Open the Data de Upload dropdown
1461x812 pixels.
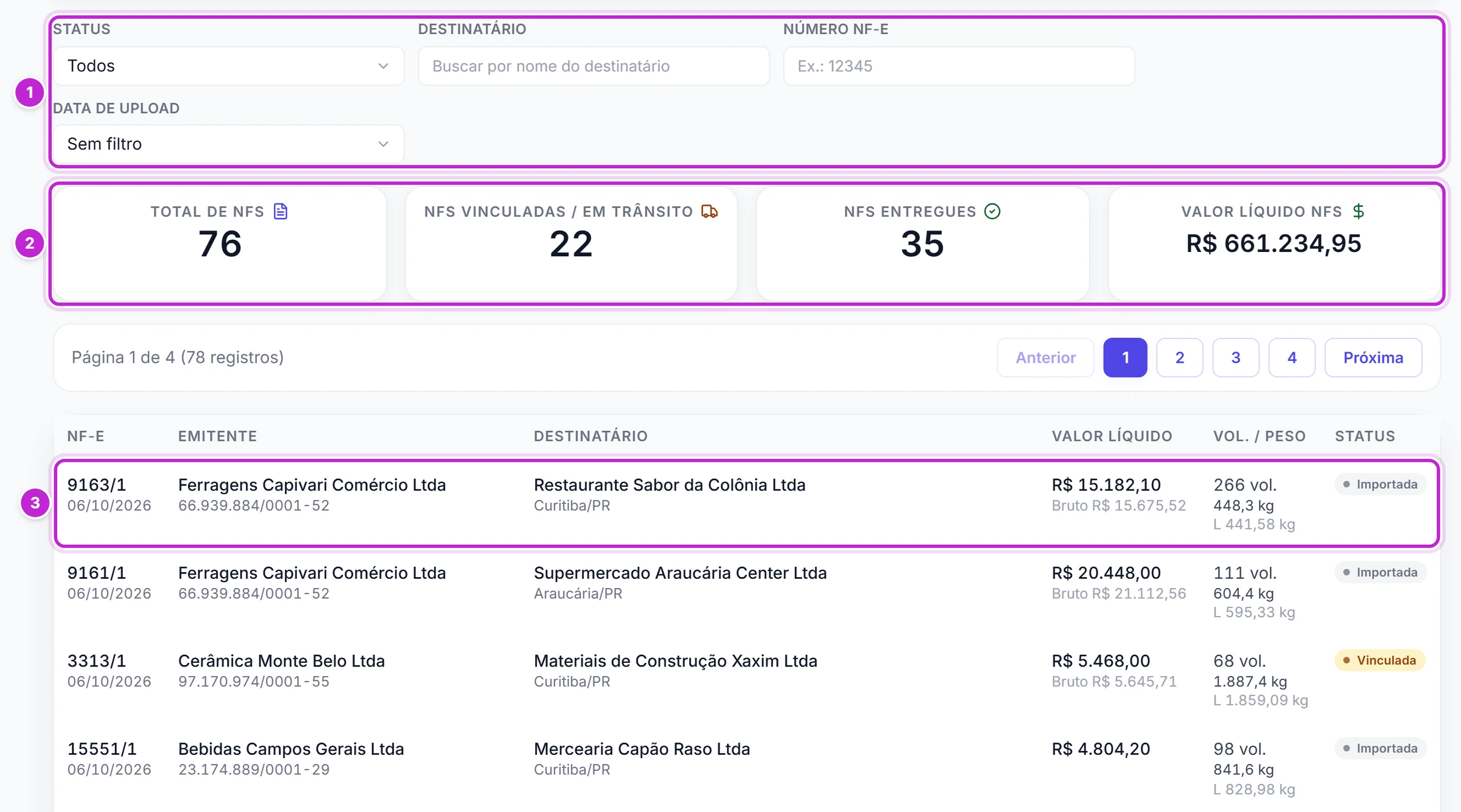pyautogui.click(x=228, y=144)
